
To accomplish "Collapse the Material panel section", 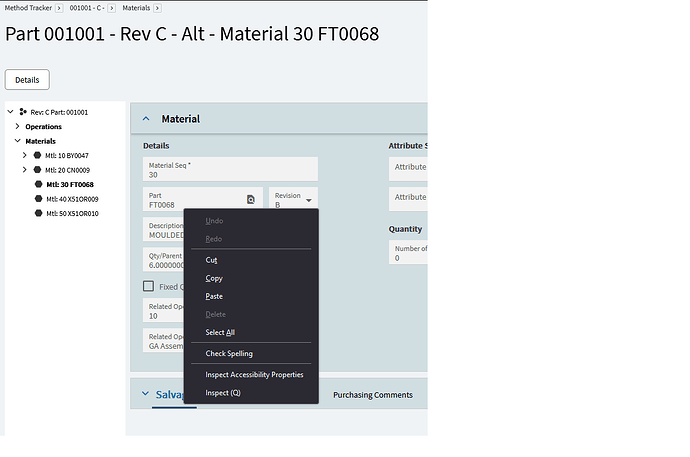I will pos(146,119).
